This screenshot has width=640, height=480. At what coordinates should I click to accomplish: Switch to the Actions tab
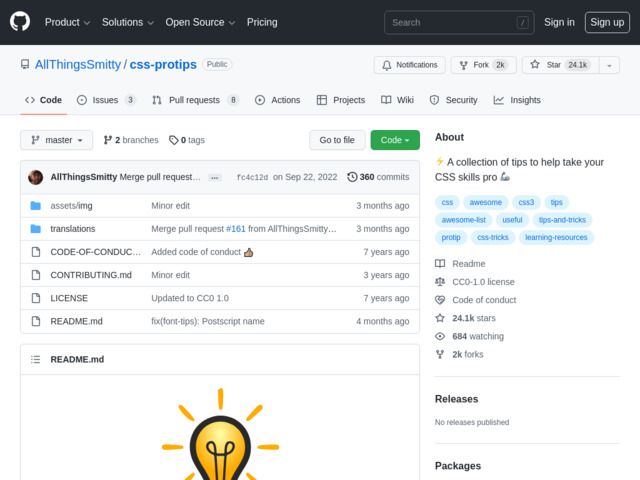(278, 100)
